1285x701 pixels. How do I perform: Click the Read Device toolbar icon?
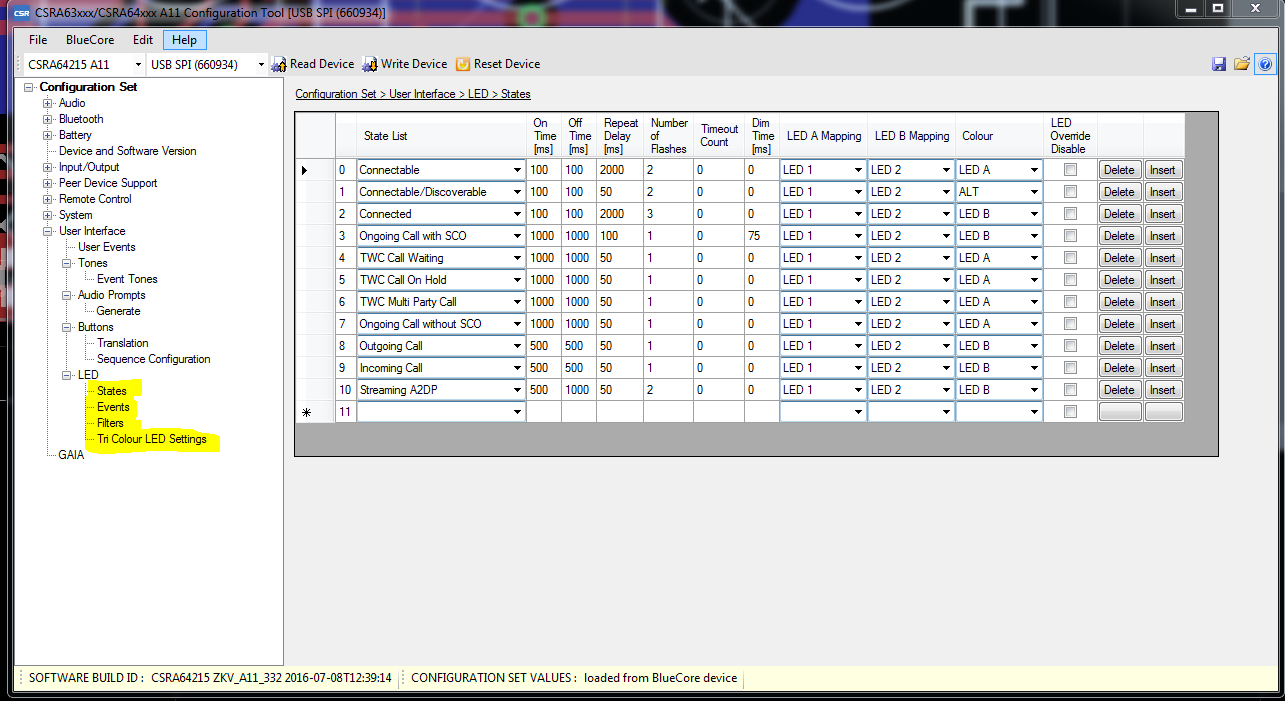point(279,64)
